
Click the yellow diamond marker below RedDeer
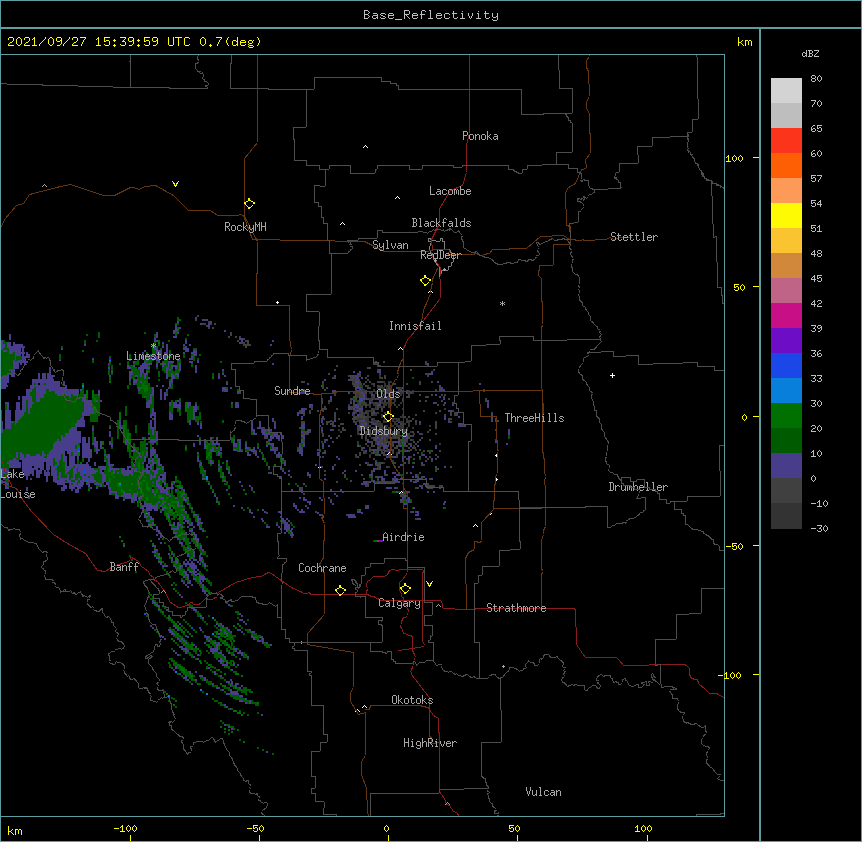(x=425, y=281)
